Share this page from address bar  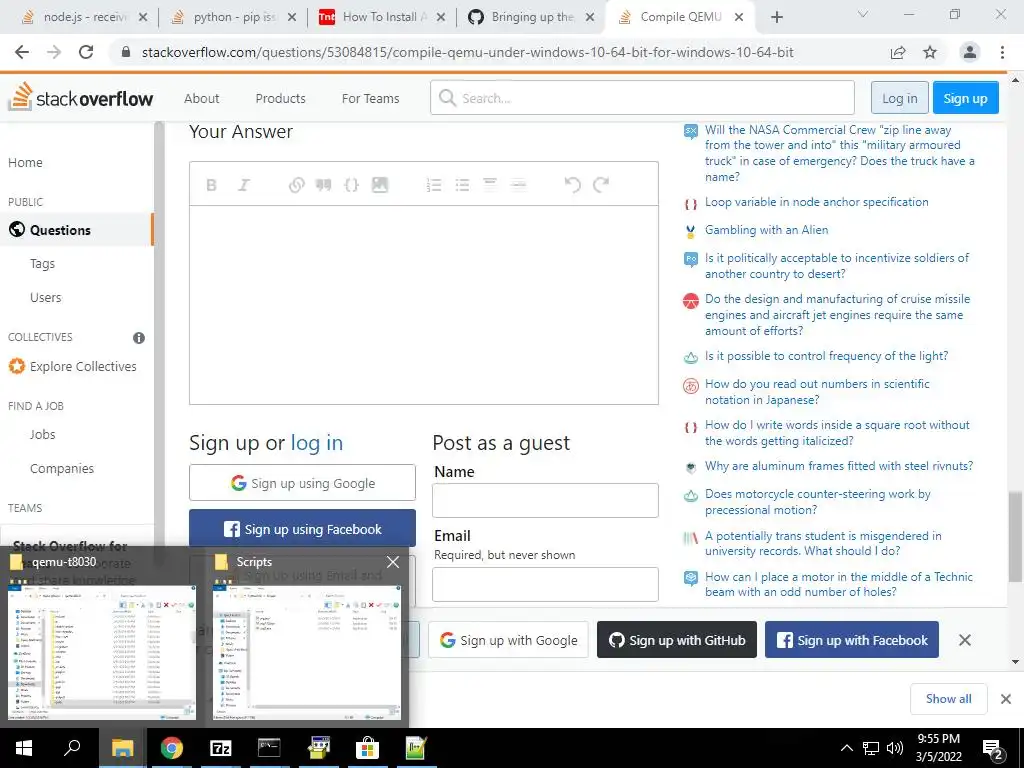pos(898,52)
